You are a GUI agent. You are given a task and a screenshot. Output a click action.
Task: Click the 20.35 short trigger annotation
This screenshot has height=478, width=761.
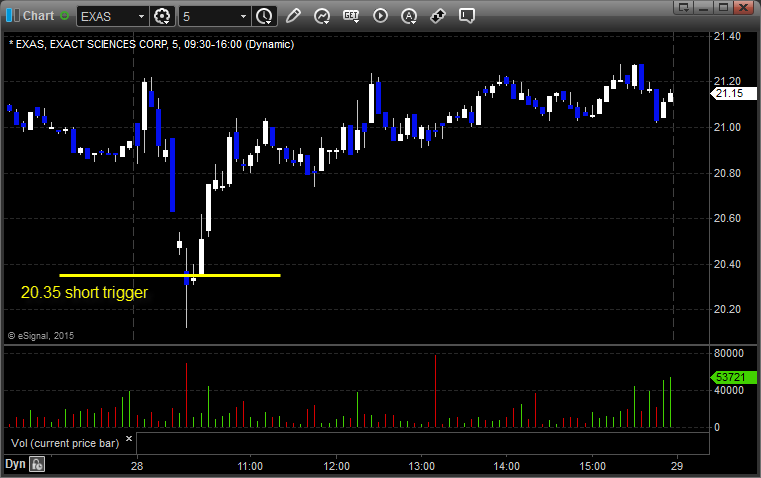pos(84,293)
